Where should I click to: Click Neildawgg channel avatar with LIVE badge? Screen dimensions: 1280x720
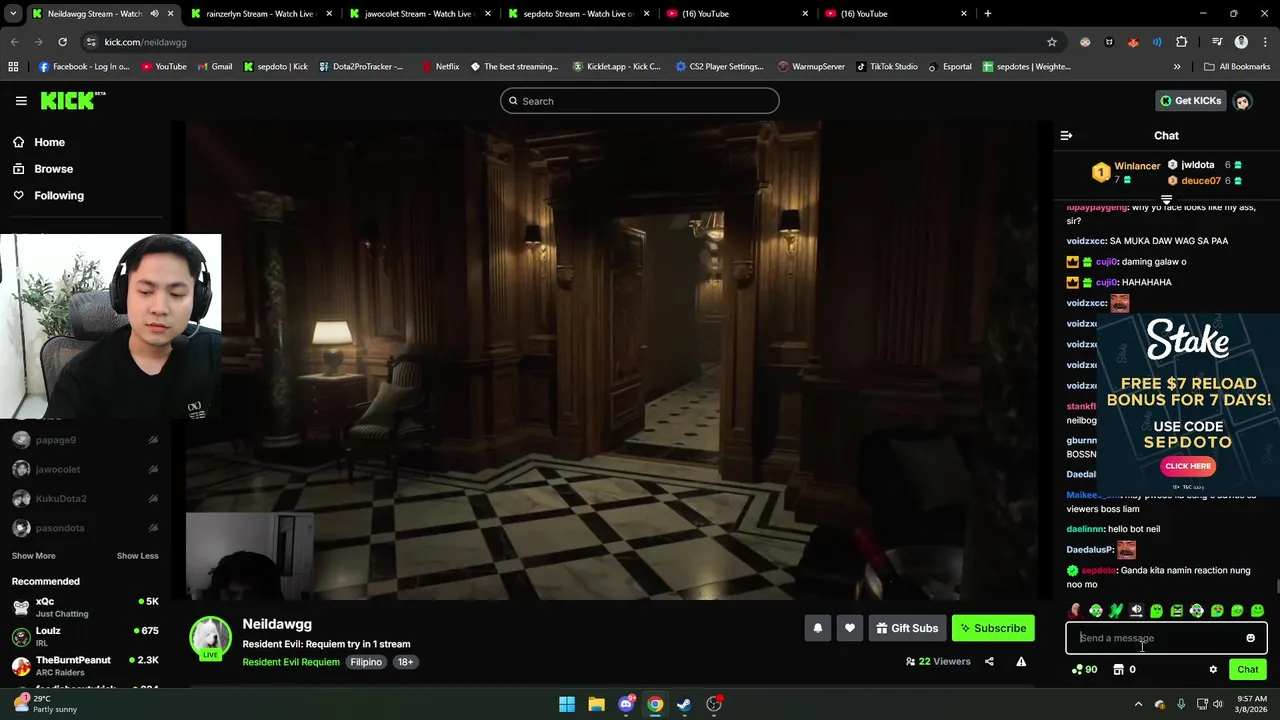[210, 639]
